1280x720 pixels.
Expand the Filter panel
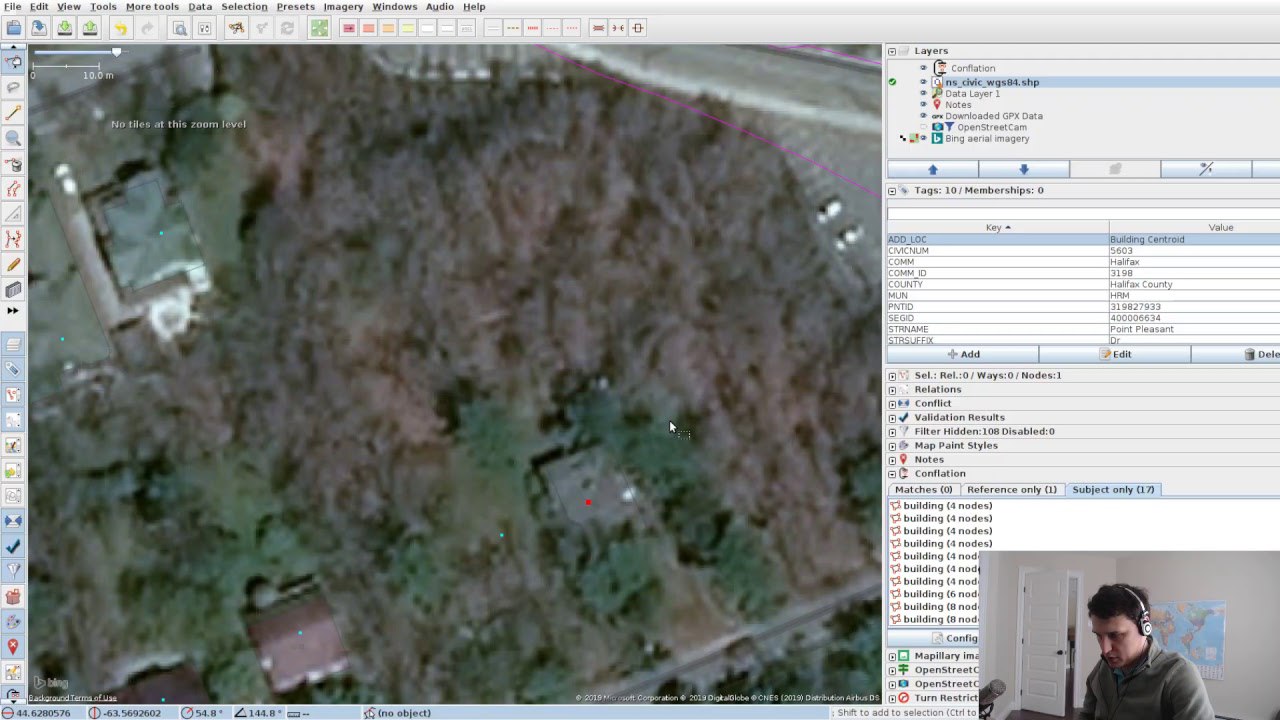pyautogui.click(x=892, y=432)
